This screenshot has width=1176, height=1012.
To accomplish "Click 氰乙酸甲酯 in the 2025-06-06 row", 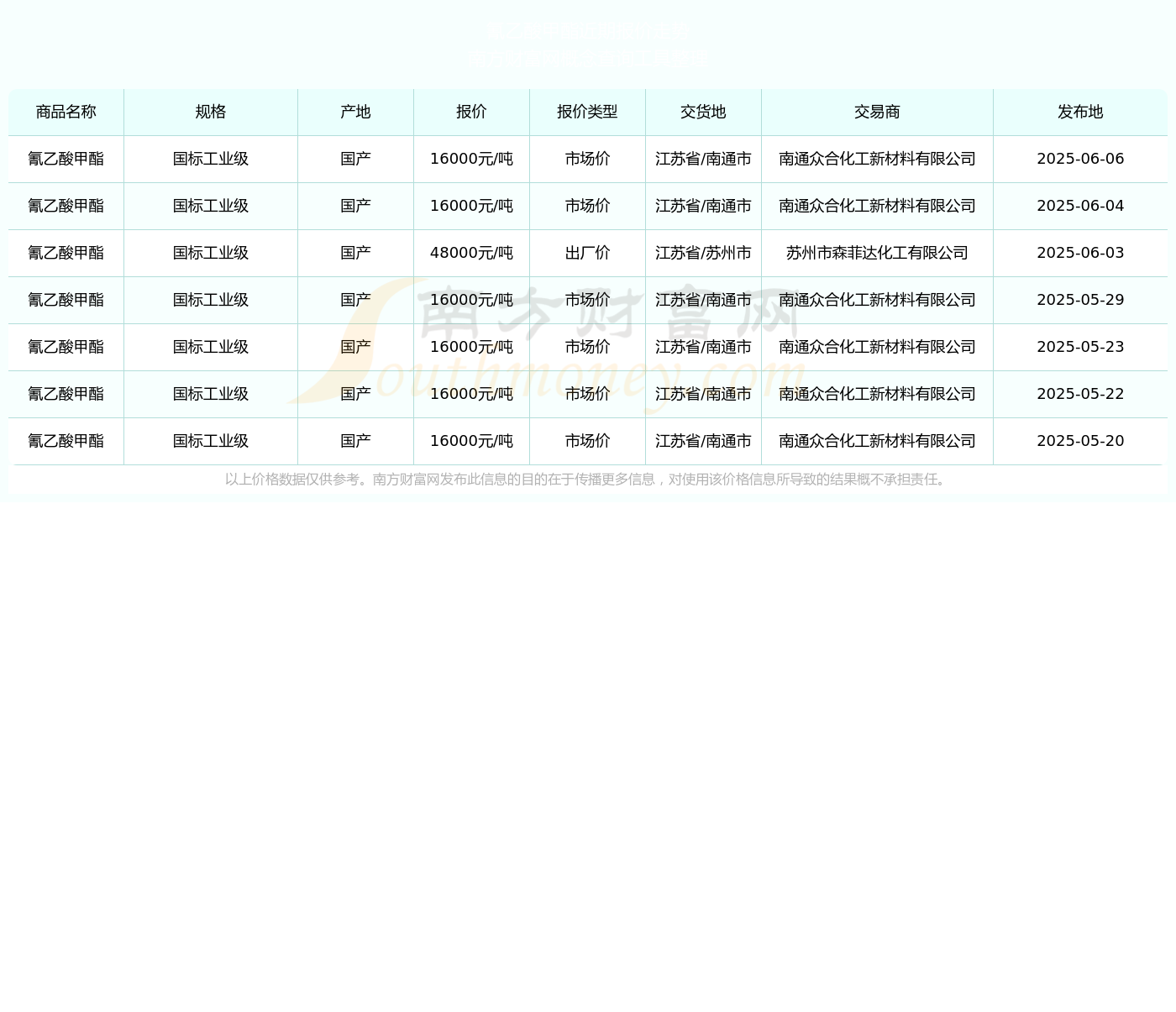I will pyautogui.click(x=66, y=159).
